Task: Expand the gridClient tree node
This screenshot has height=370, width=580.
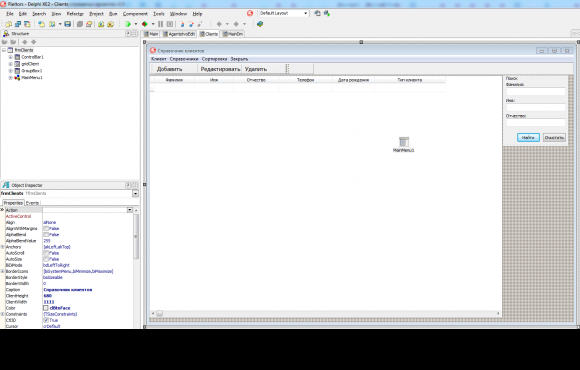Action: point(11,64)
